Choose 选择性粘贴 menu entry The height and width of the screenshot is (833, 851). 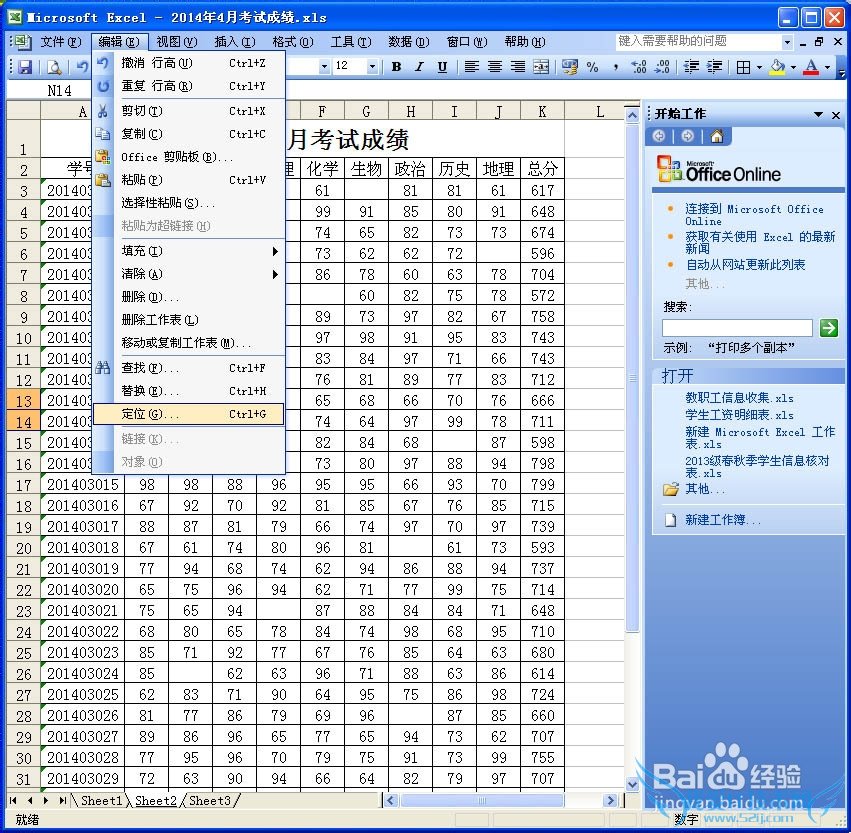point(188,203)
